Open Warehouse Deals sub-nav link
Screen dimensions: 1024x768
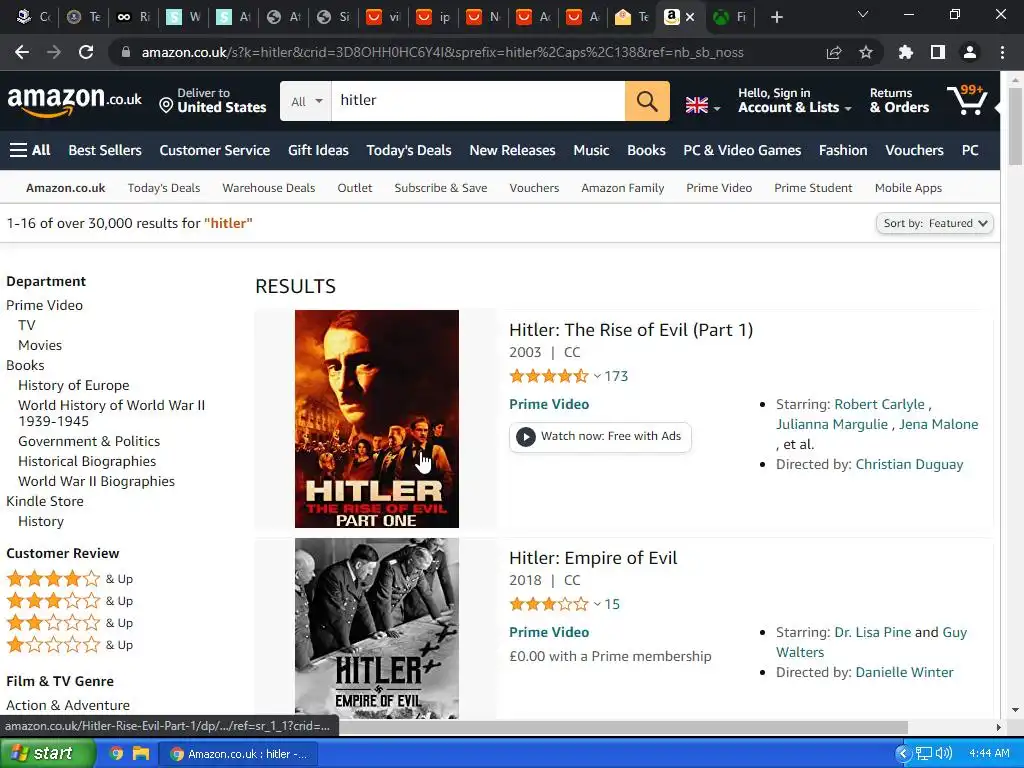pos(268,188)
